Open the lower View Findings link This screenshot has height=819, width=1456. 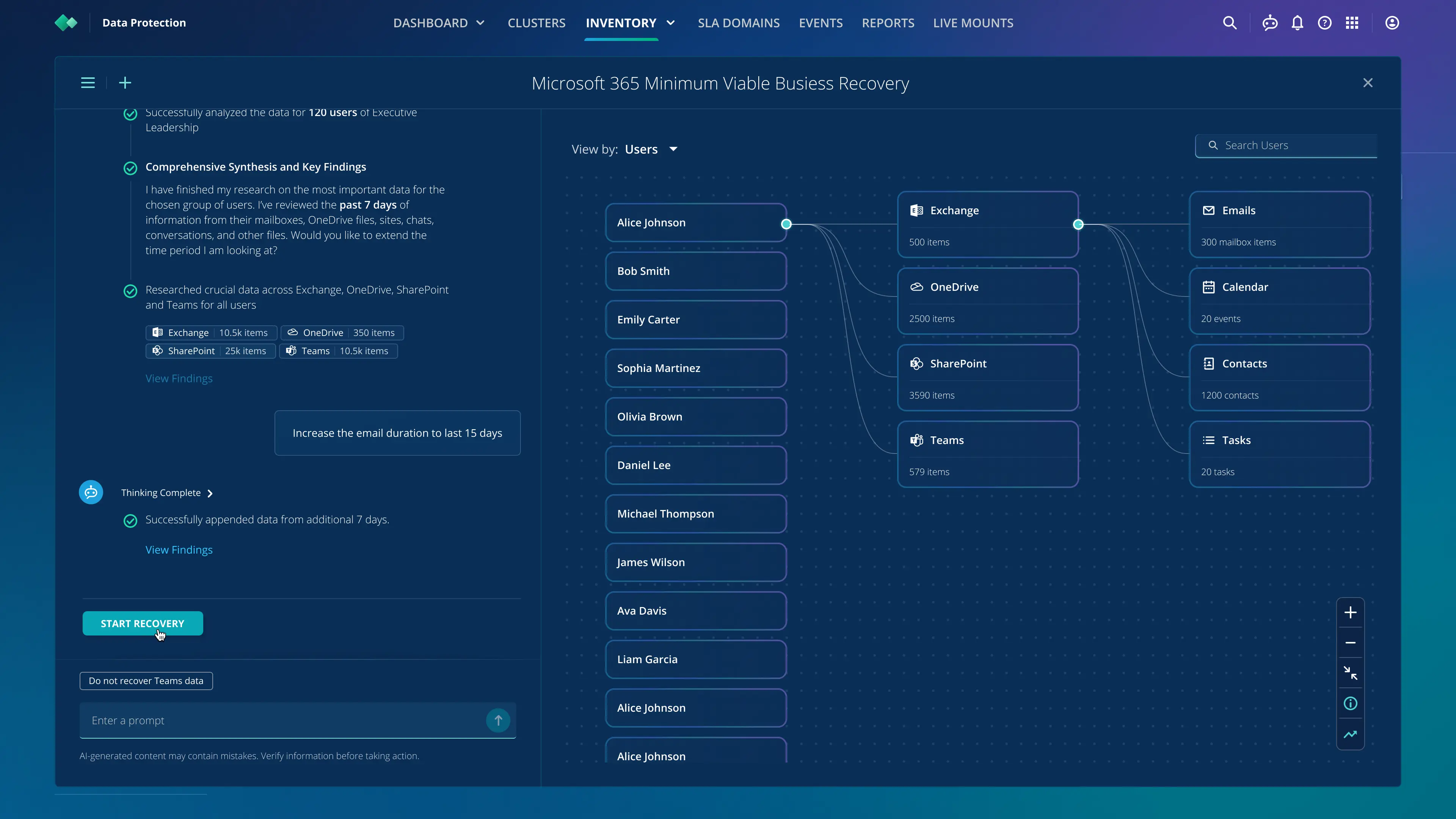(179, 550)
